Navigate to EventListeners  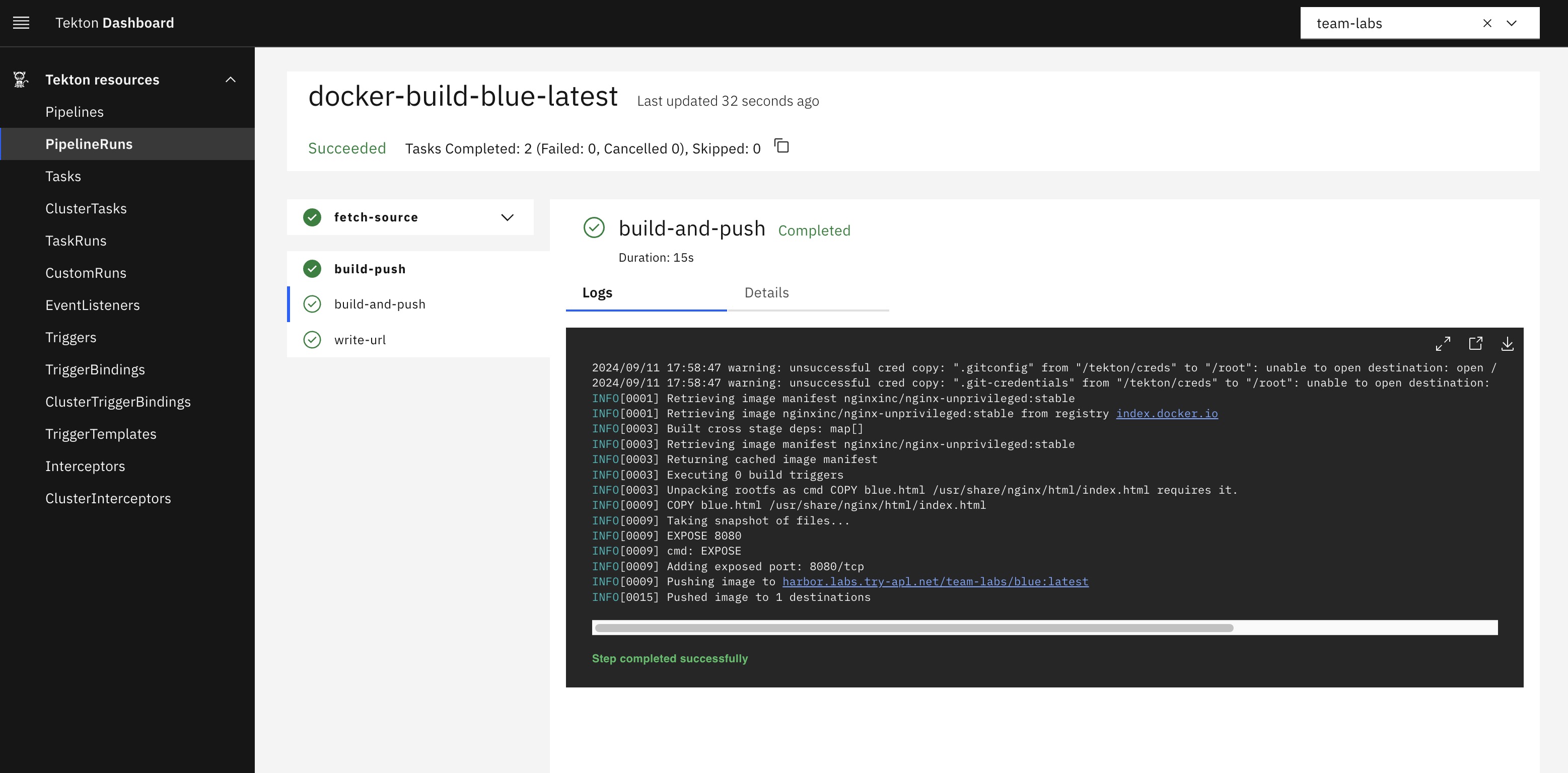pyautogui.click(x=127, y=305)
